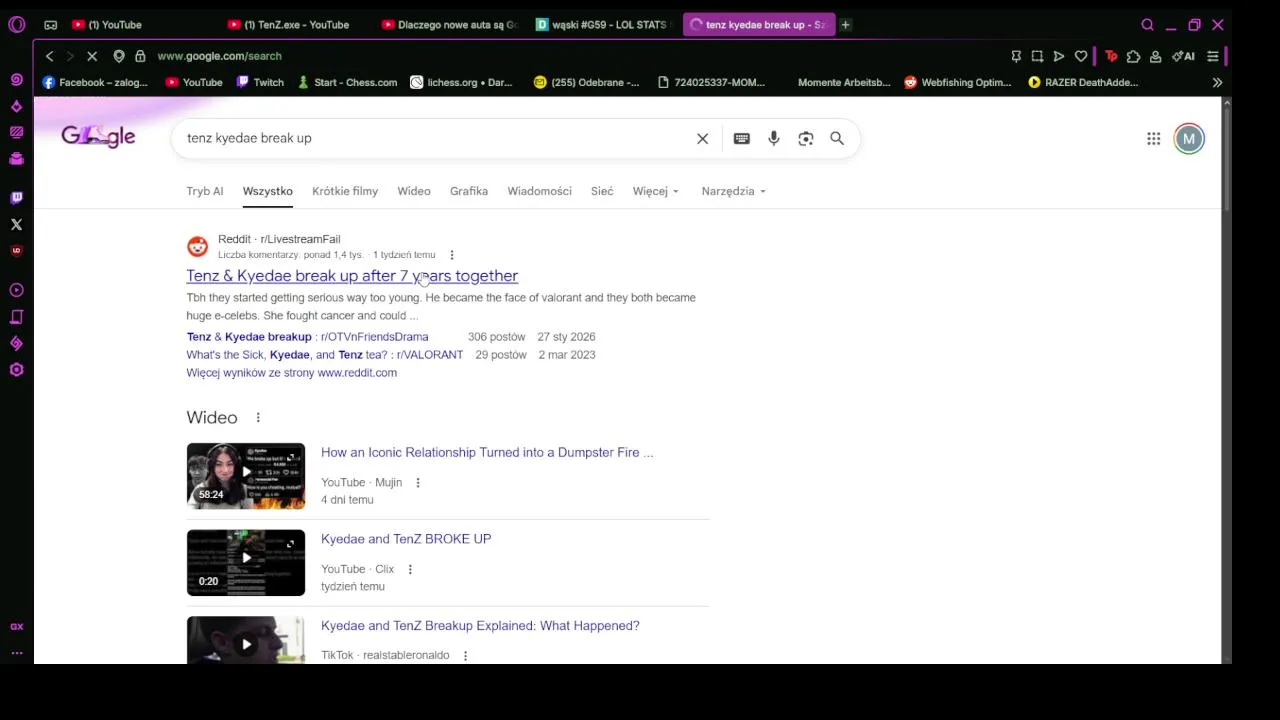Open the lichess.org bookmark
The width and height of the screenshot is (1280, 720).
coord(462,82)
